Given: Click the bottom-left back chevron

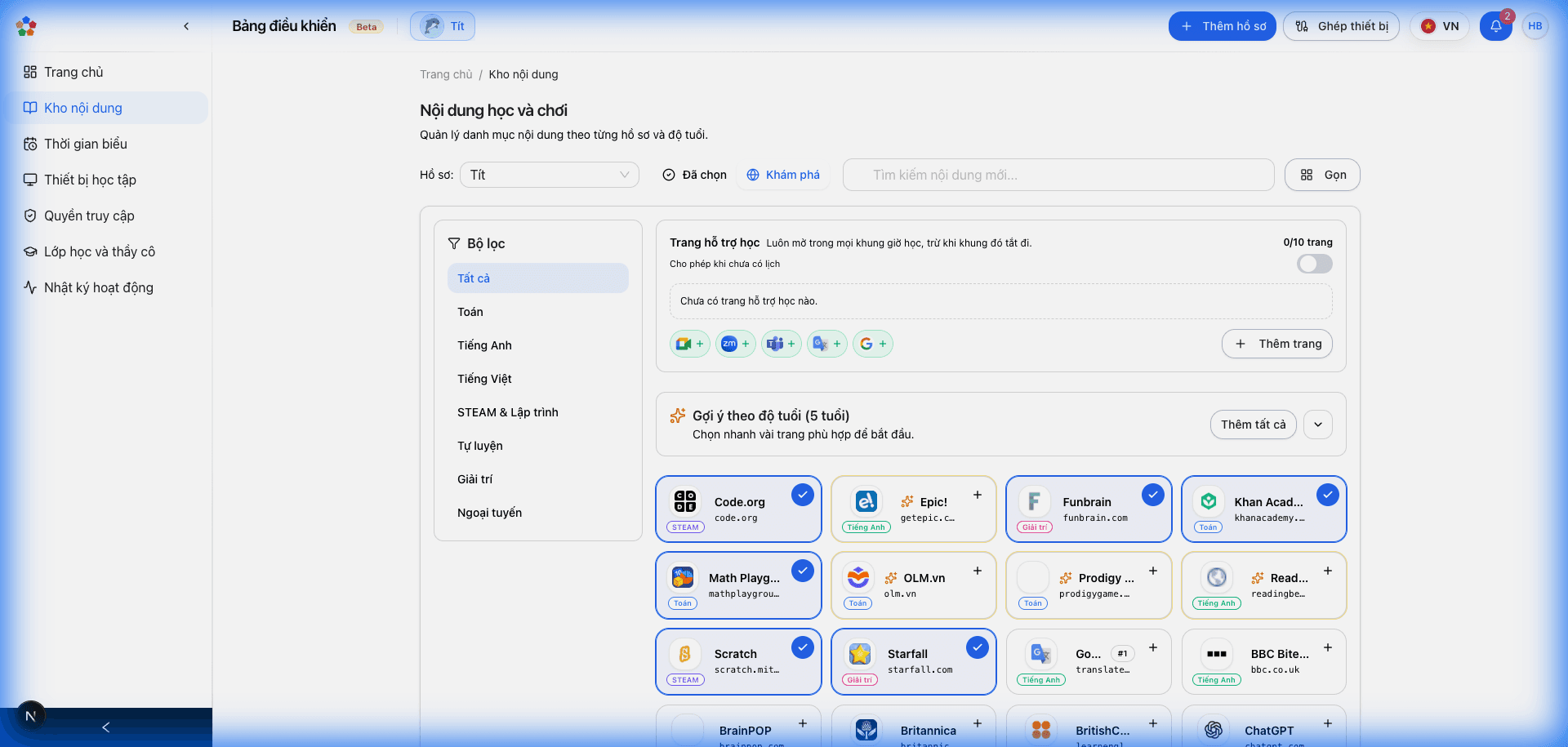Looking at the screenshot, I should [x=105, y=727].
